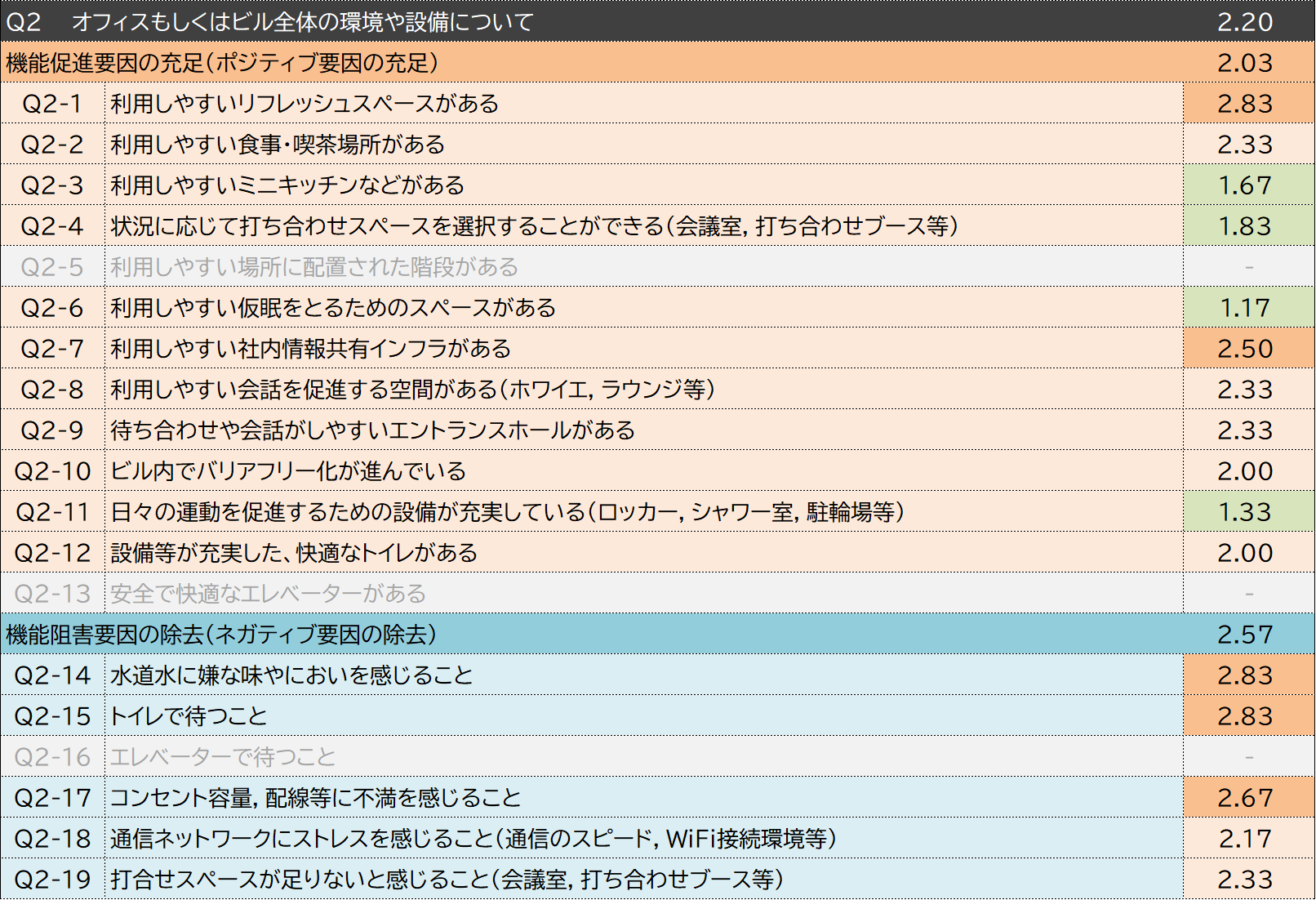Click the Q2-3 ミニキッチン description text

click(x=287, y=185)
